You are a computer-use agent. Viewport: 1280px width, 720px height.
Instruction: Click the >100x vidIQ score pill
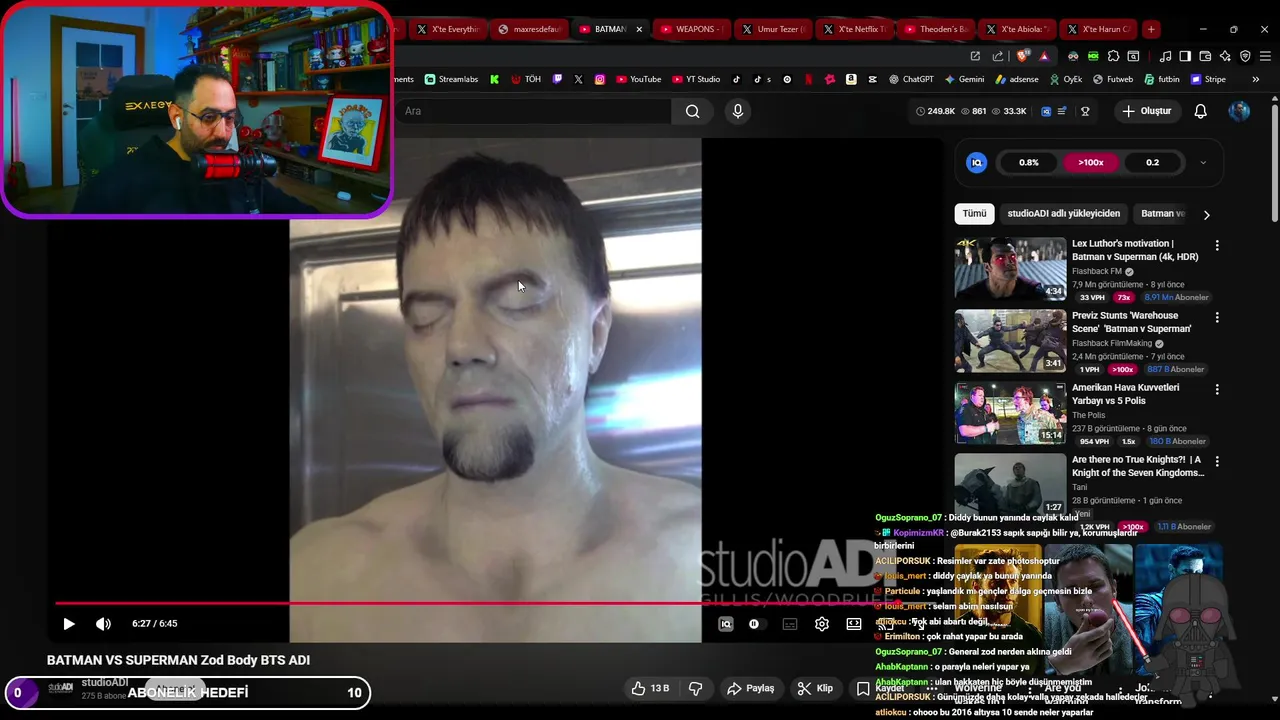coord(1090,162)
